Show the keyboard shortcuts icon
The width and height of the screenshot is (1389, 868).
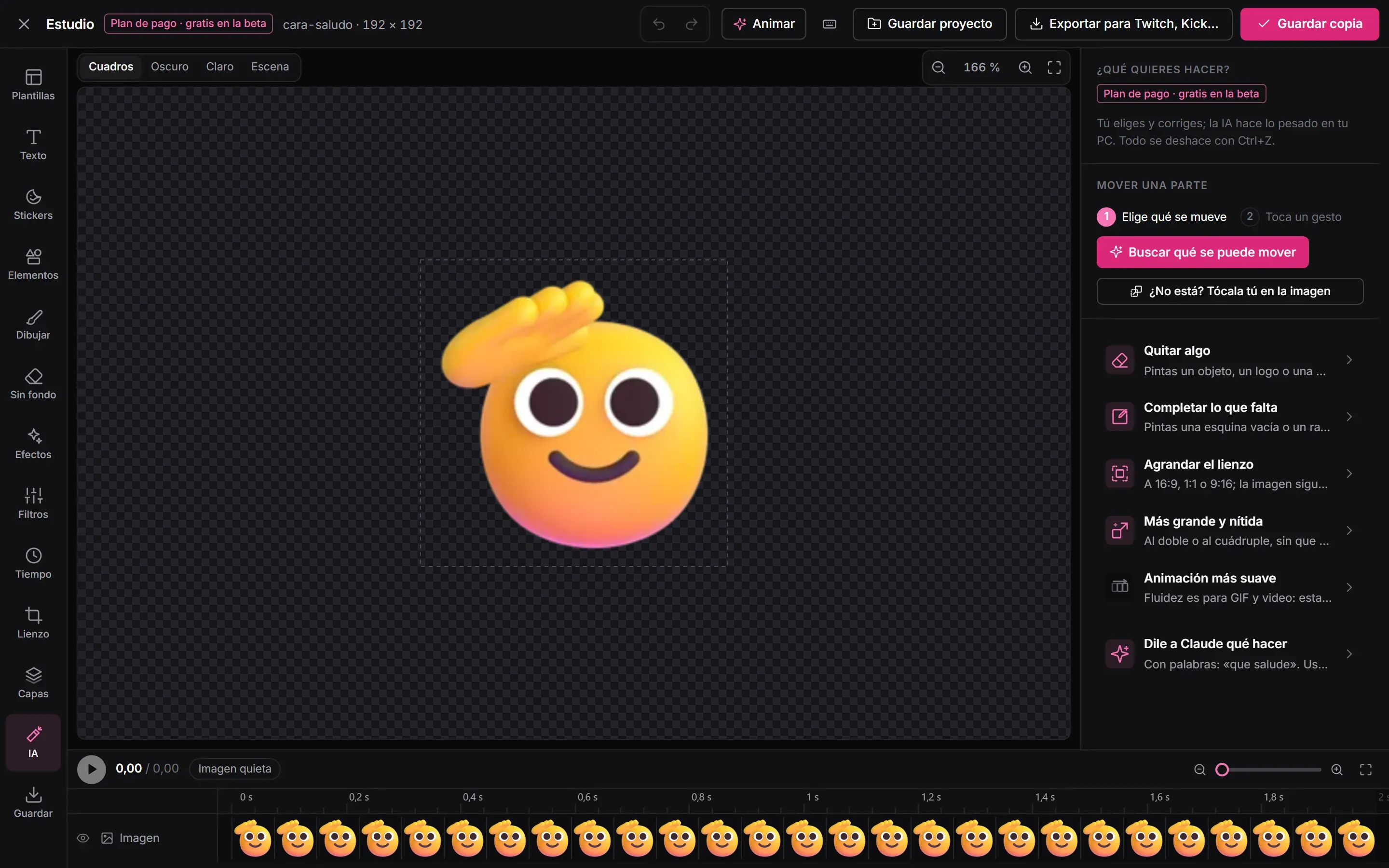830,24
